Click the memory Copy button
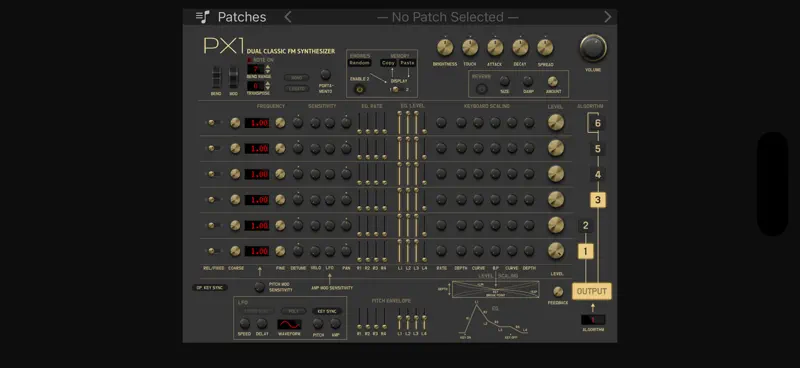 pos(388,63)
